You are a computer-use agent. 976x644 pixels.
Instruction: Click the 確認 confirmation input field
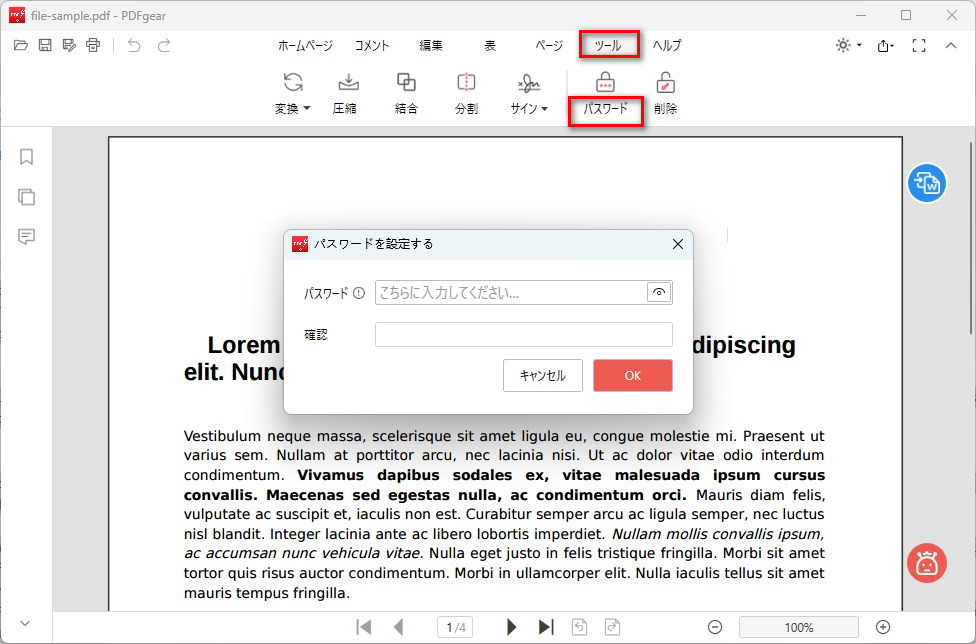tap(523, 333)
